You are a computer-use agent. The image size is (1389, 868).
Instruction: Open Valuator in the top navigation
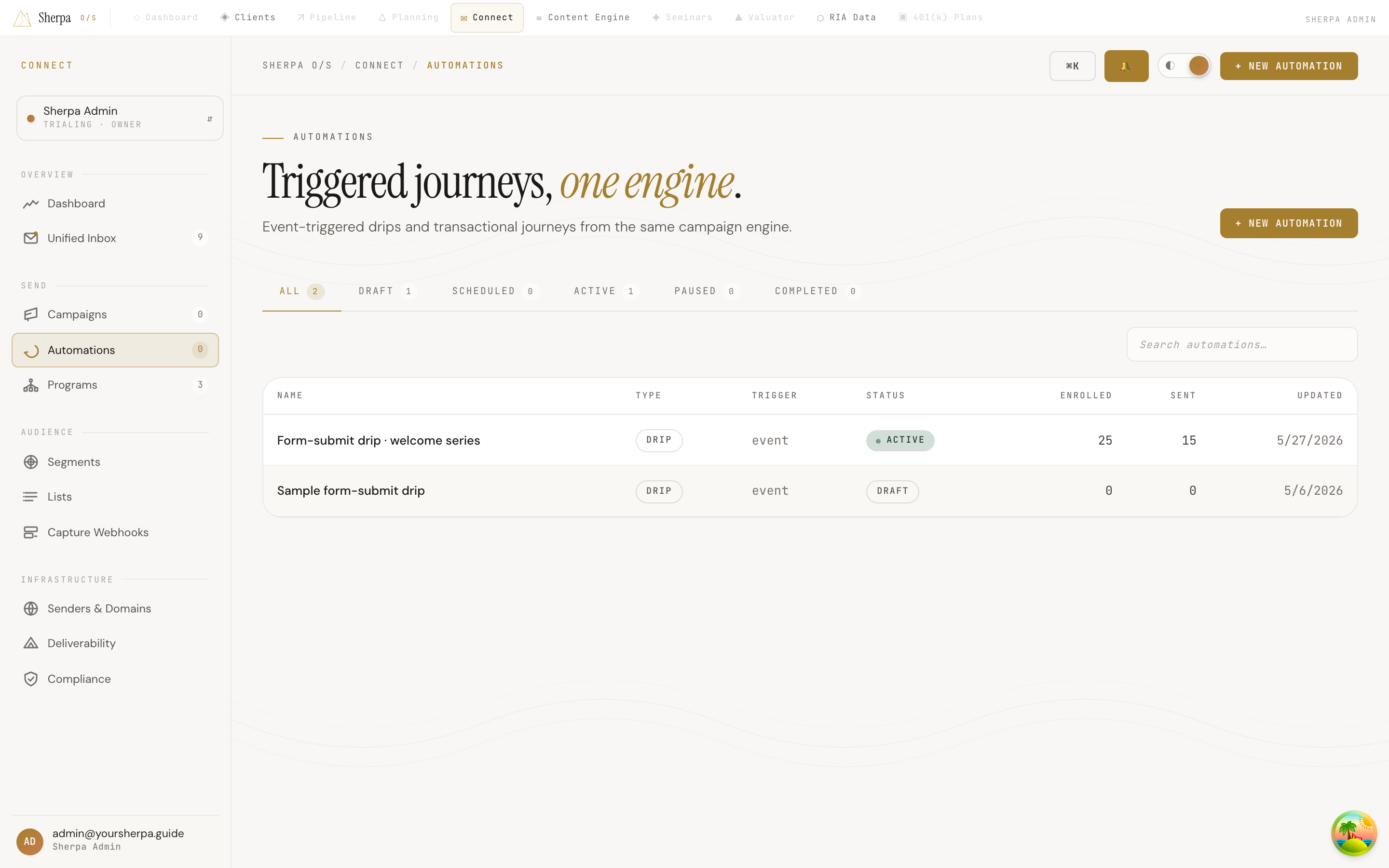click(x=765, y=18)
